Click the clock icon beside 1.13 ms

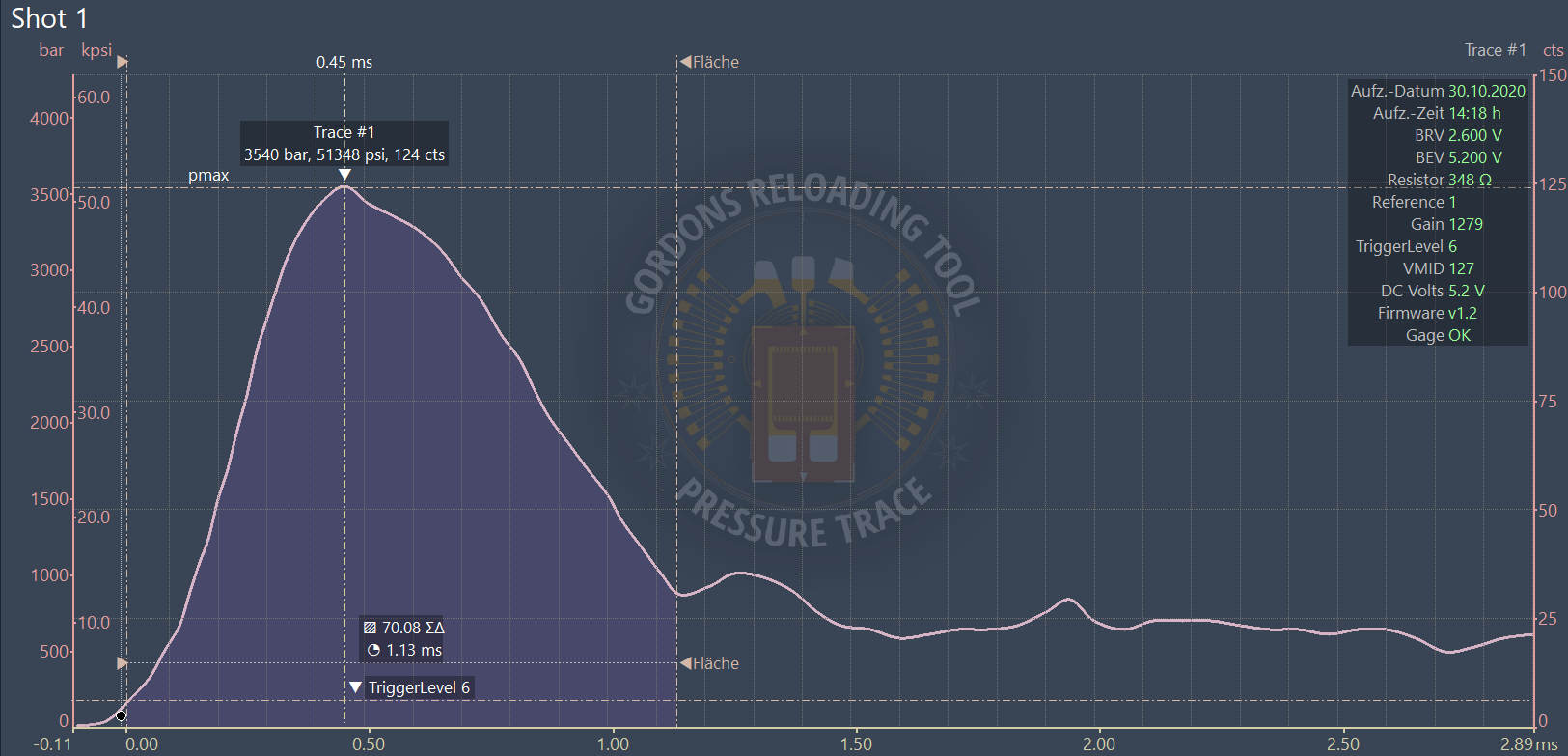coord(373,650)
